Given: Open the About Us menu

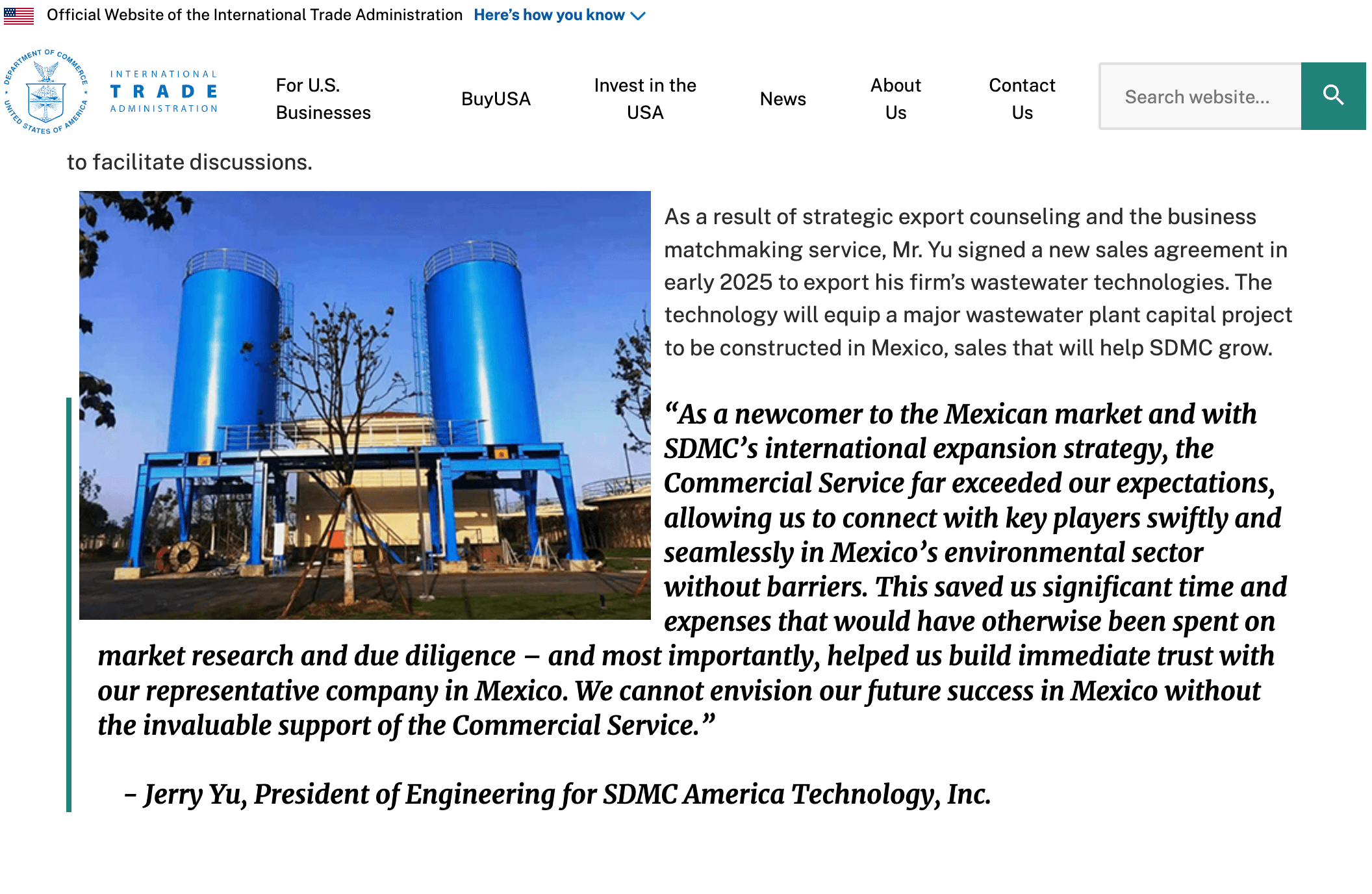Looking at the screenshot, I should pyautogui.click(x=896, y=99).
